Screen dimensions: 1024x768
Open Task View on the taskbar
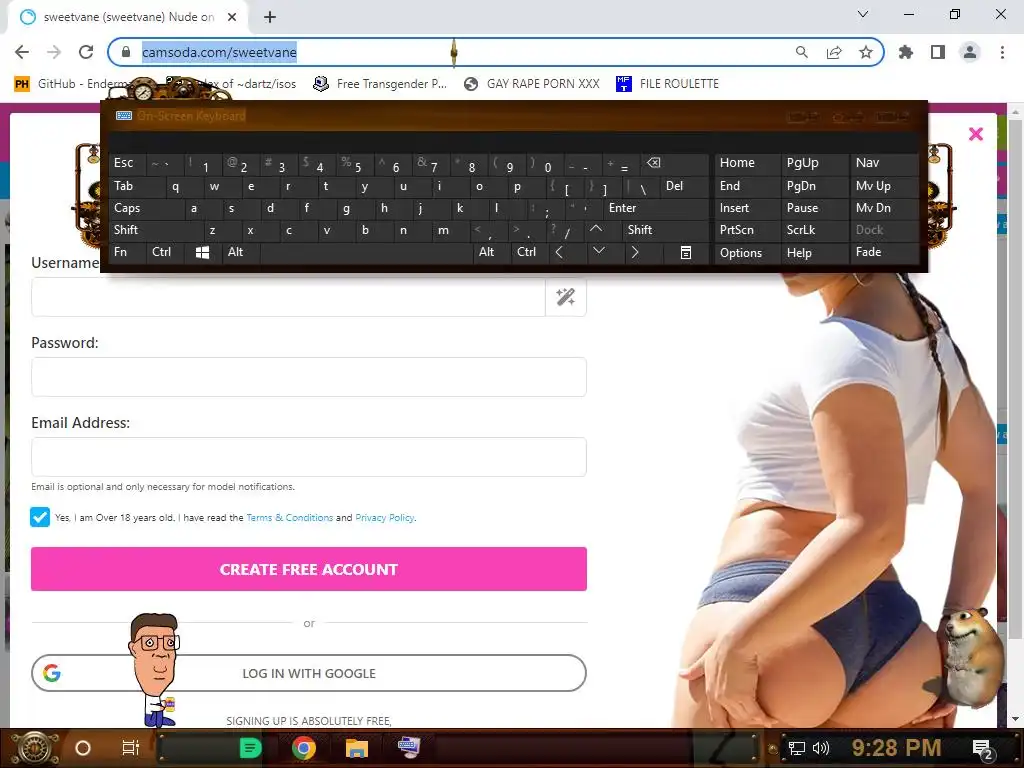pyautogui.click(x=131, y=748)
